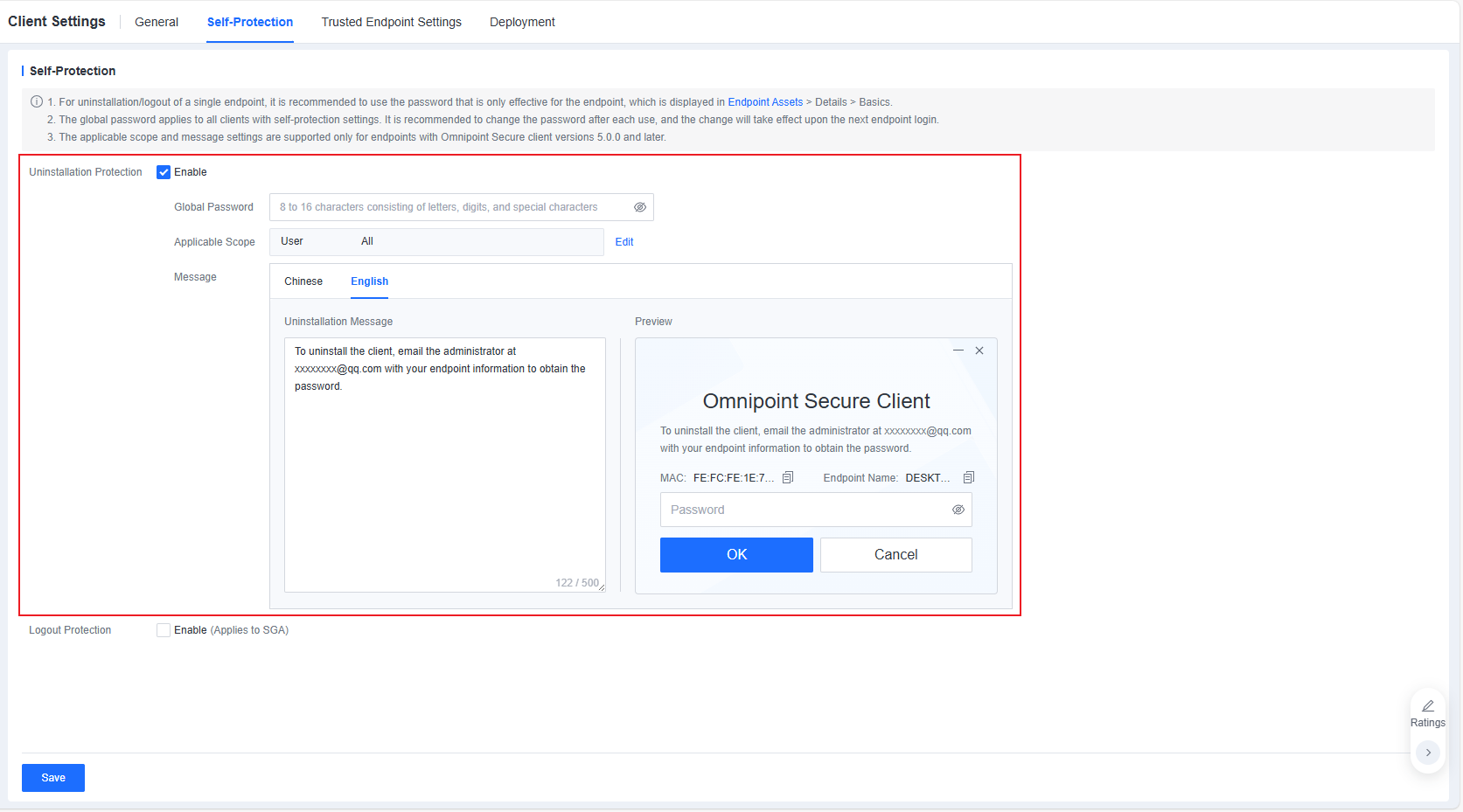
Task: Click the Logout Protection label
Action: (x=70, y=630)
